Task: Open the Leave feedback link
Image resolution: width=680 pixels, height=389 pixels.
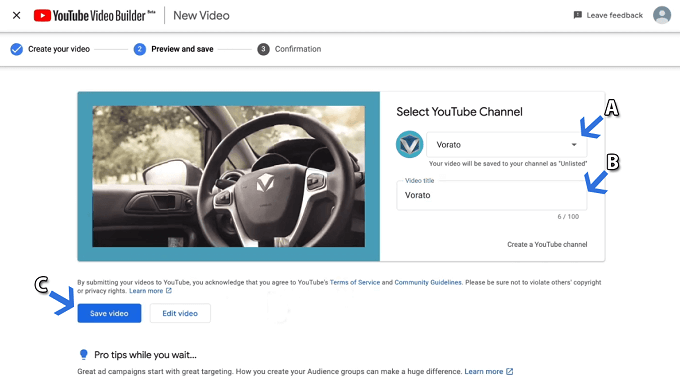Action: coord(608,15)
